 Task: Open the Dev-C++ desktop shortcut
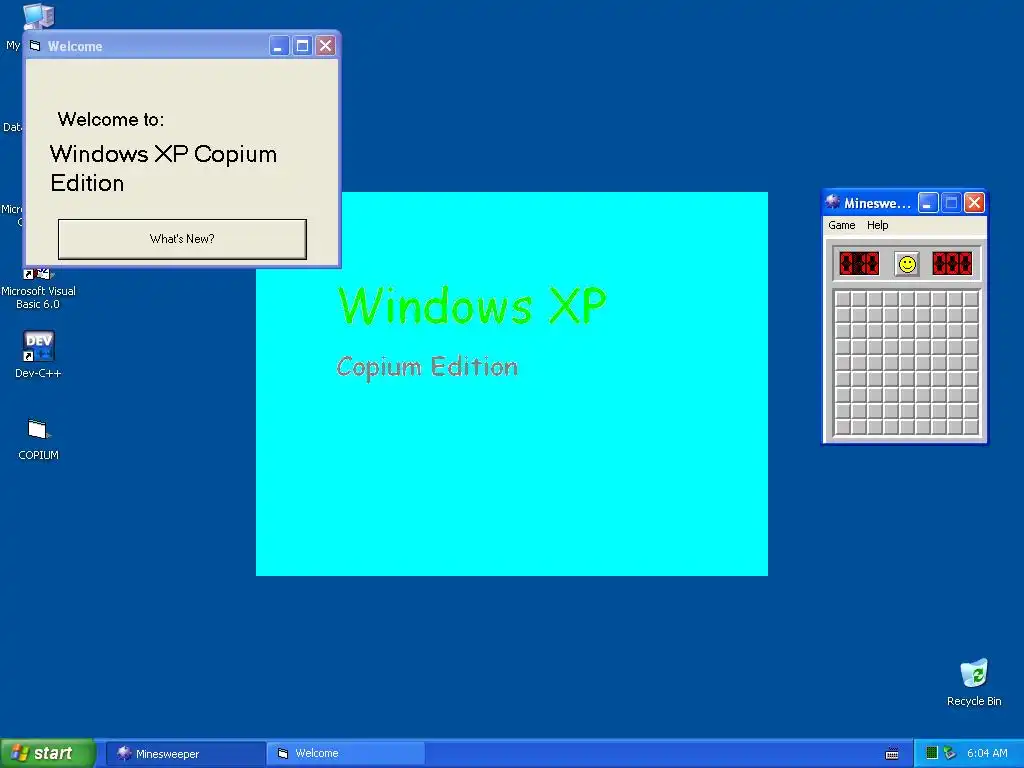coord(38,355)
